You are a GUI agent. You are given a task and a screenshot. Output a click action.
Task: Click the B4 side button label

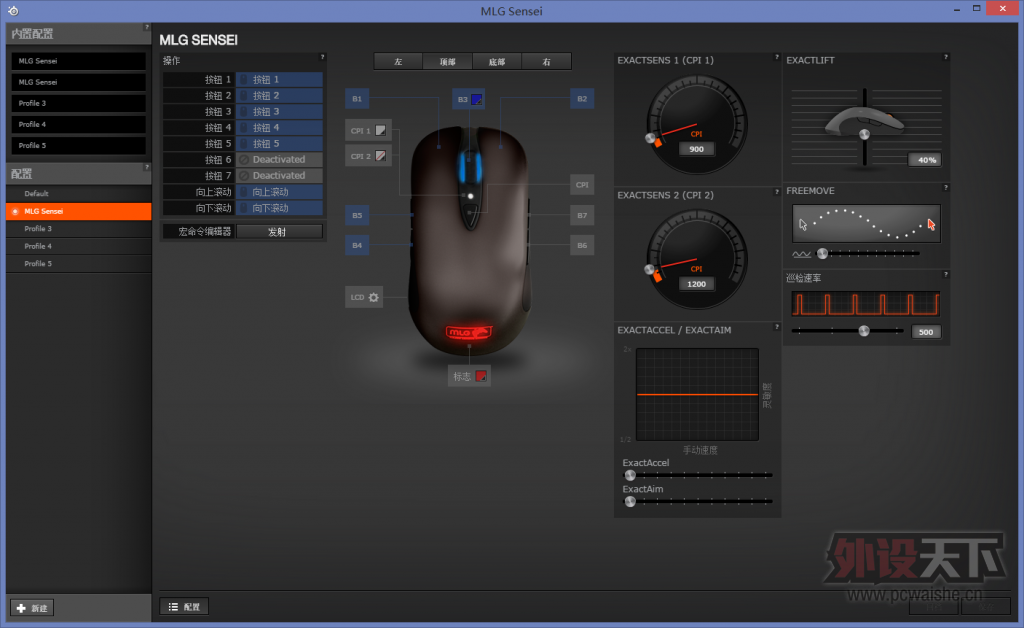pos(357,245)
